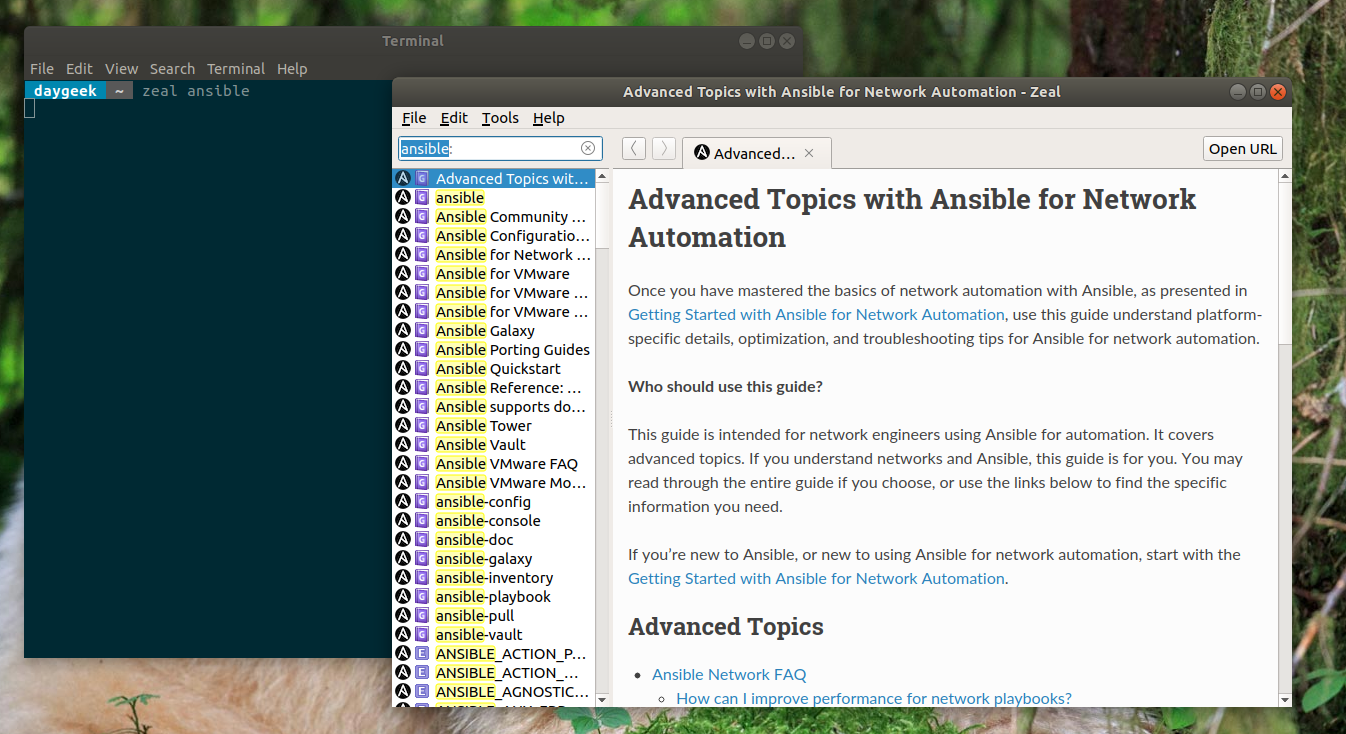Open the Help menu in Zeal

point(548,117)
